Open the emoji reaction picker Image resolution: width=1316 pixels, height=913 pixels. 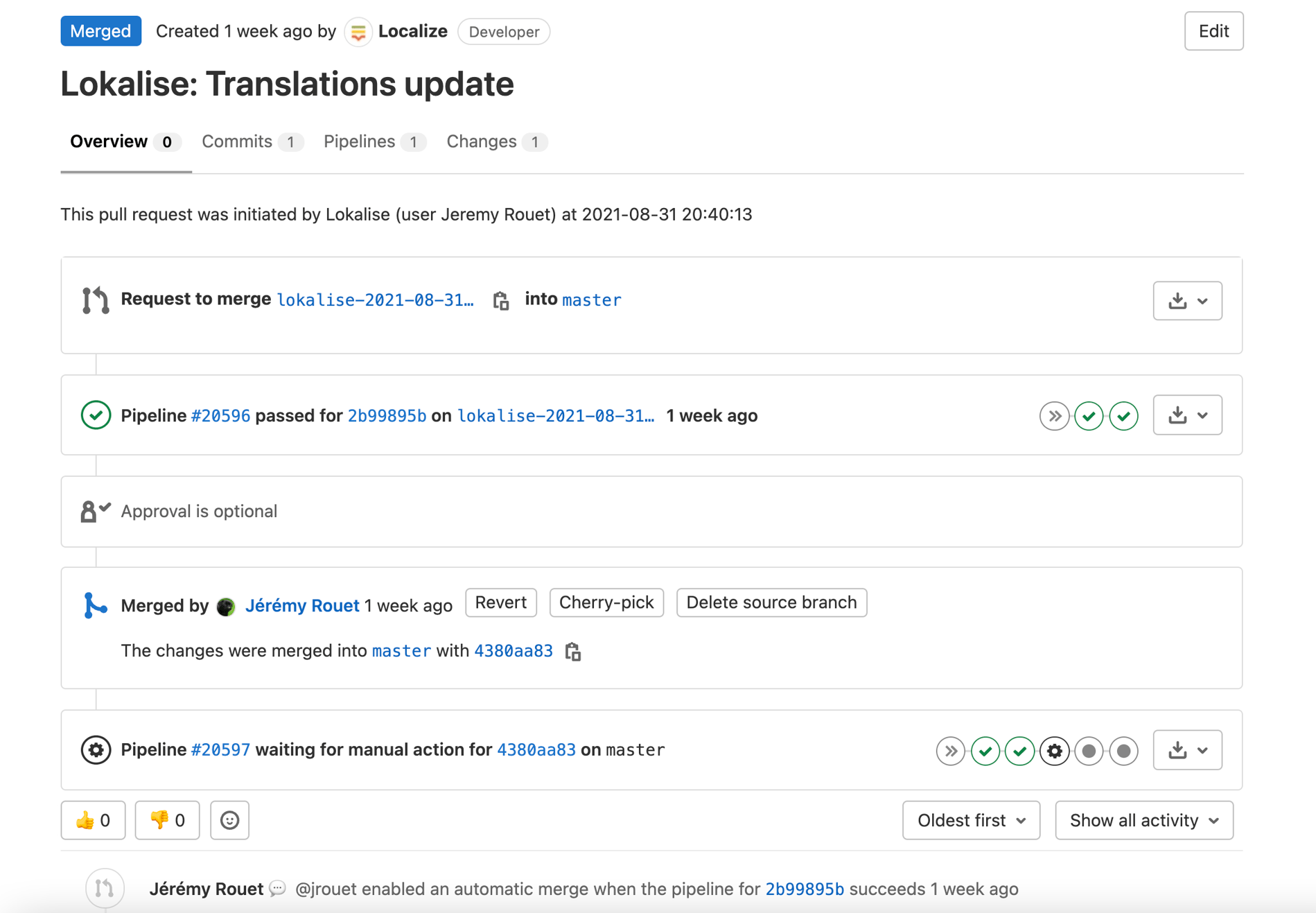tap(229, 820)
